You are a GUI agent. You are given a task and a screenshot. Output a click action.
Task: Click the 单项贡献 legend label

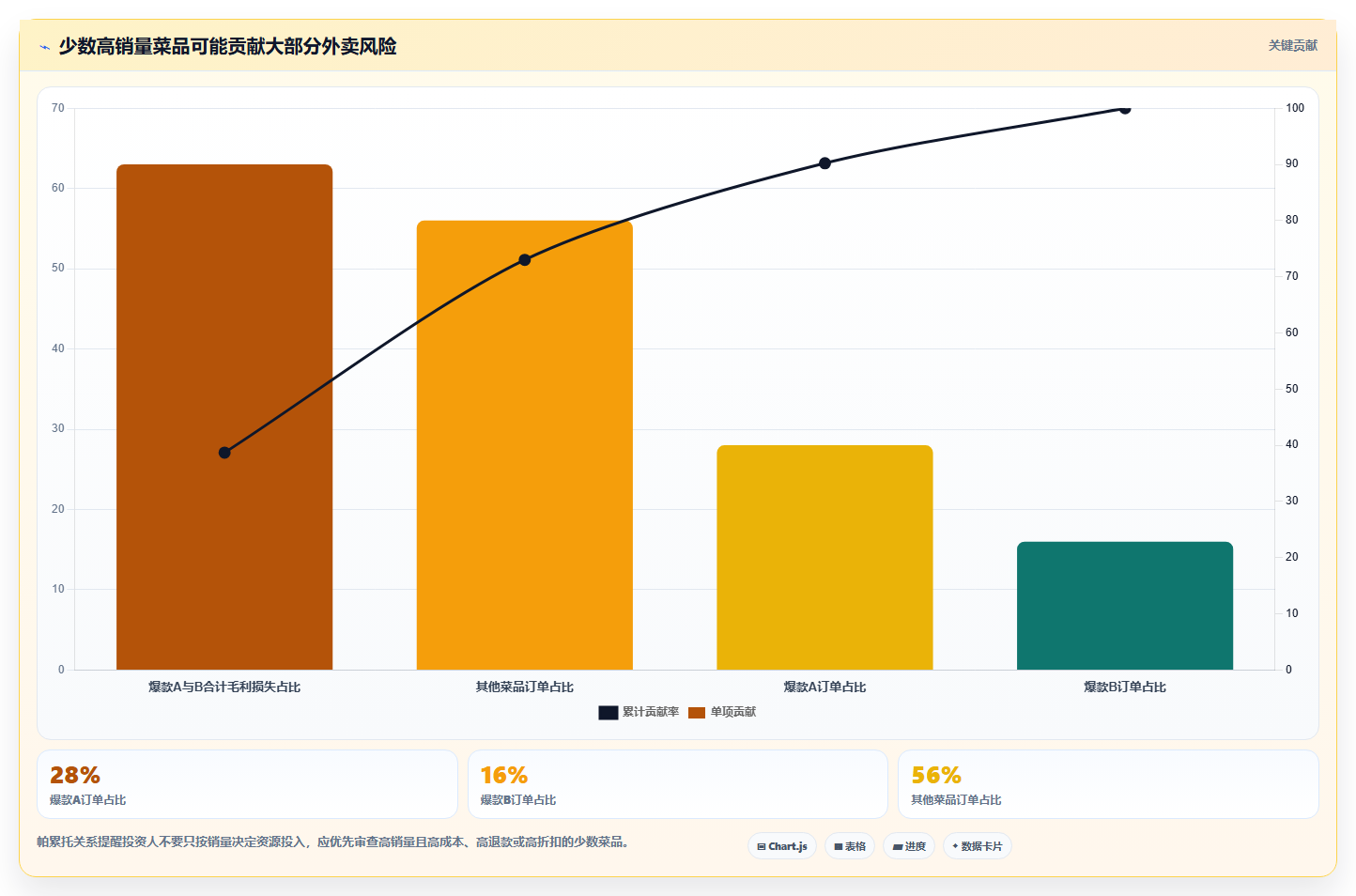pyautogui.click(x=732, y=712)
